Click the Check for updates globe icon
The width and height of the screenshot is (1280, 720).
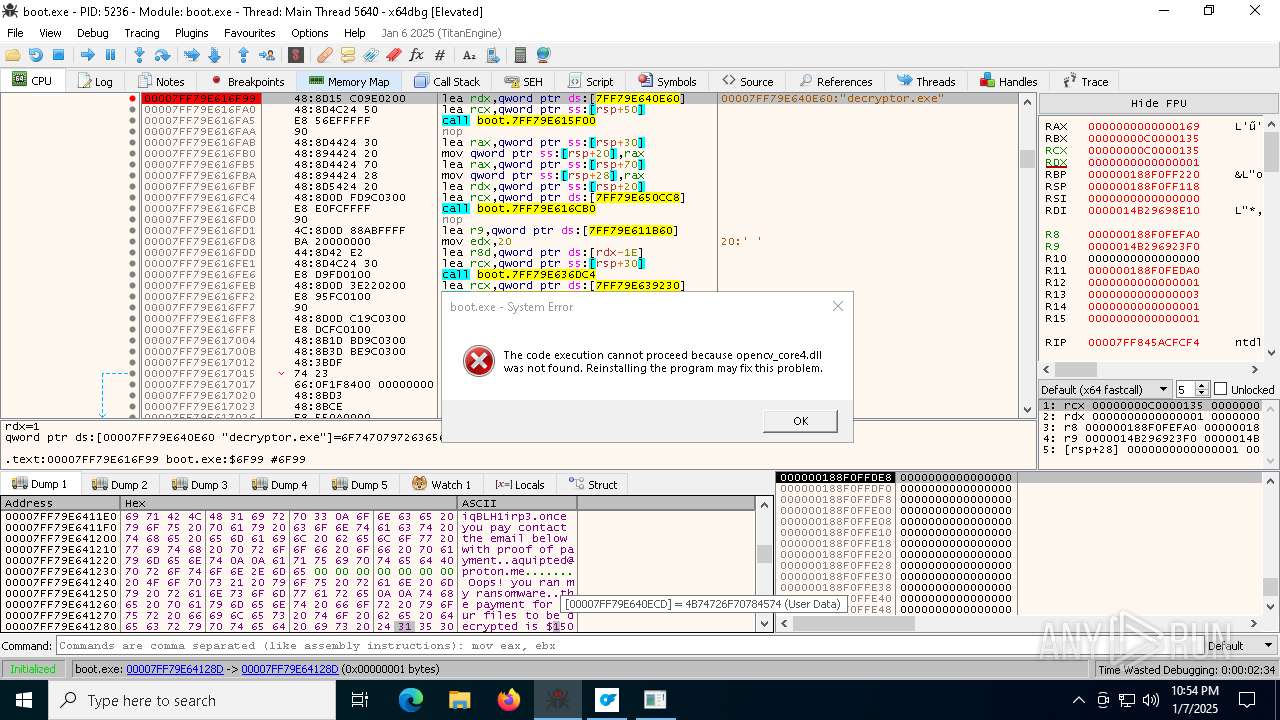544,55
